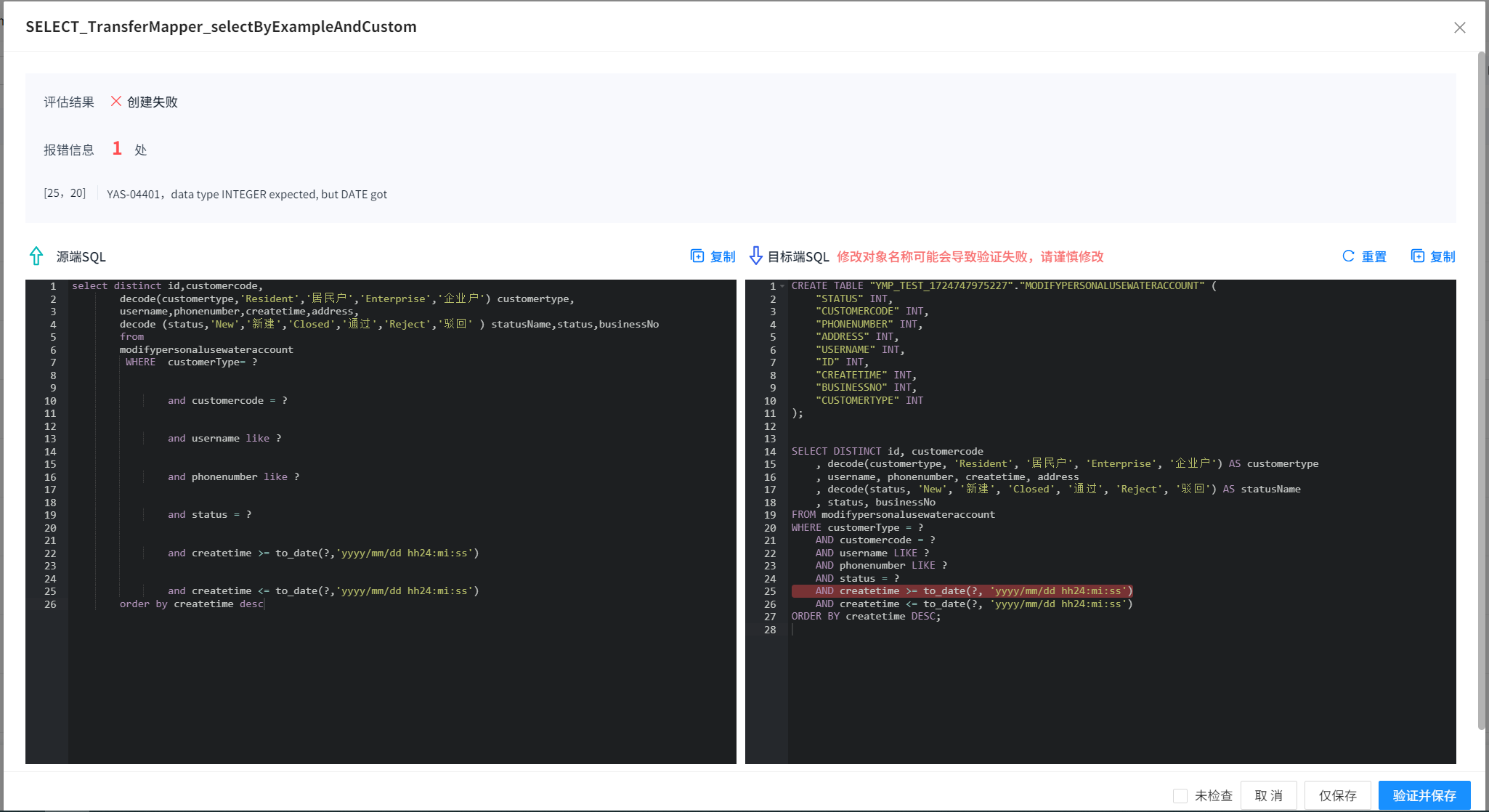The width and height of the screenshot is (1489, 812).
Task: Click the red X icon next to 创建失败
Action: pos(116,101)
